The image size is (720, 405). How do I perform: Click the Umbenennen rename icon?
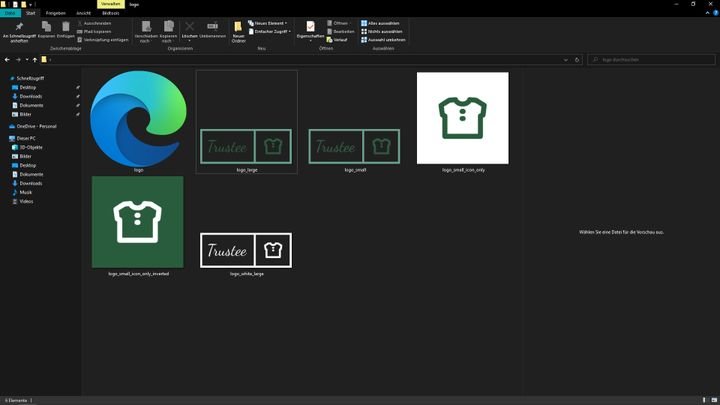[212, 27]
